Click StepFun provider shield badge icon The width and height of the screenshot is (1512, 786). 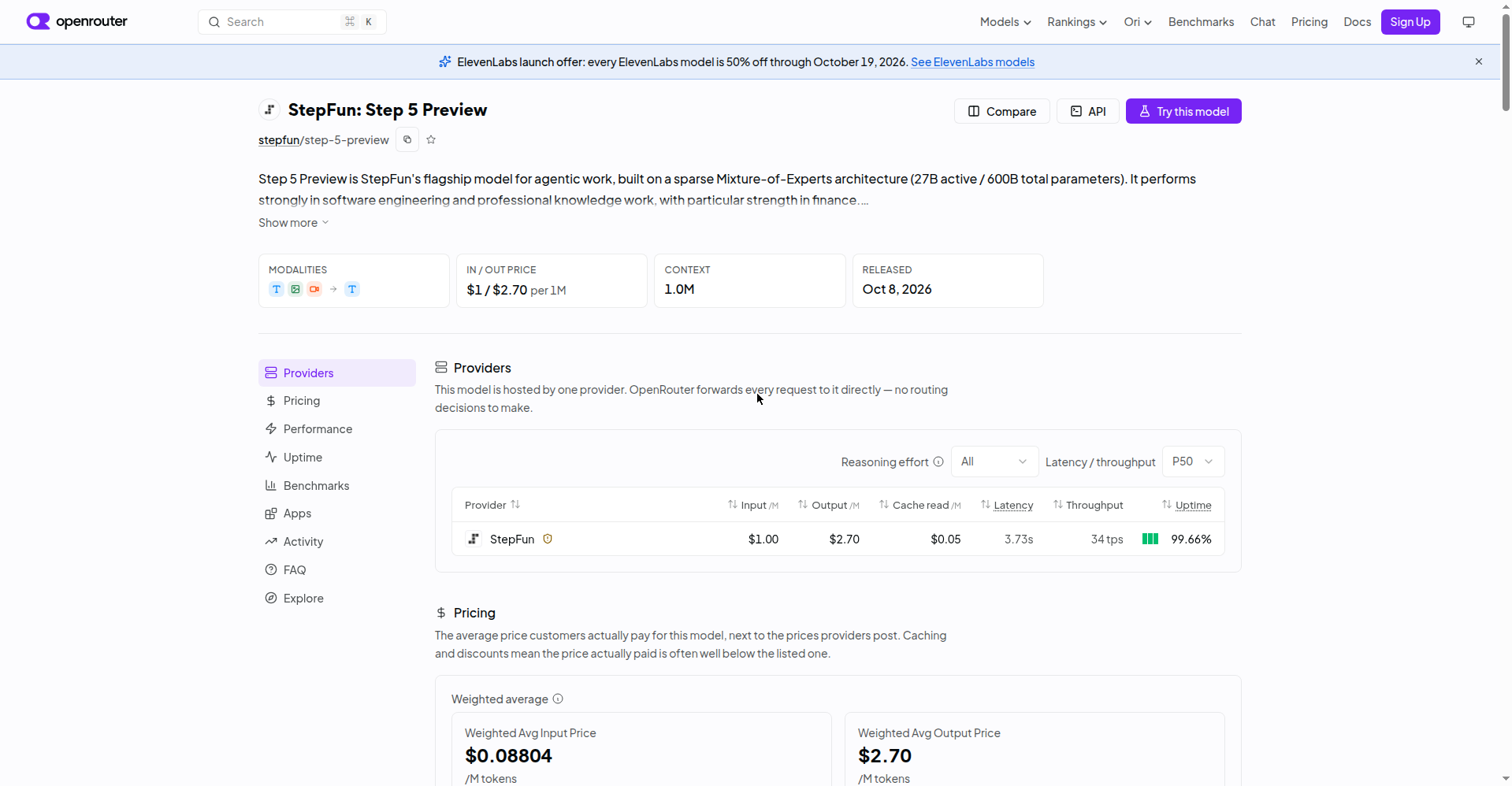(x=548, y=539)
